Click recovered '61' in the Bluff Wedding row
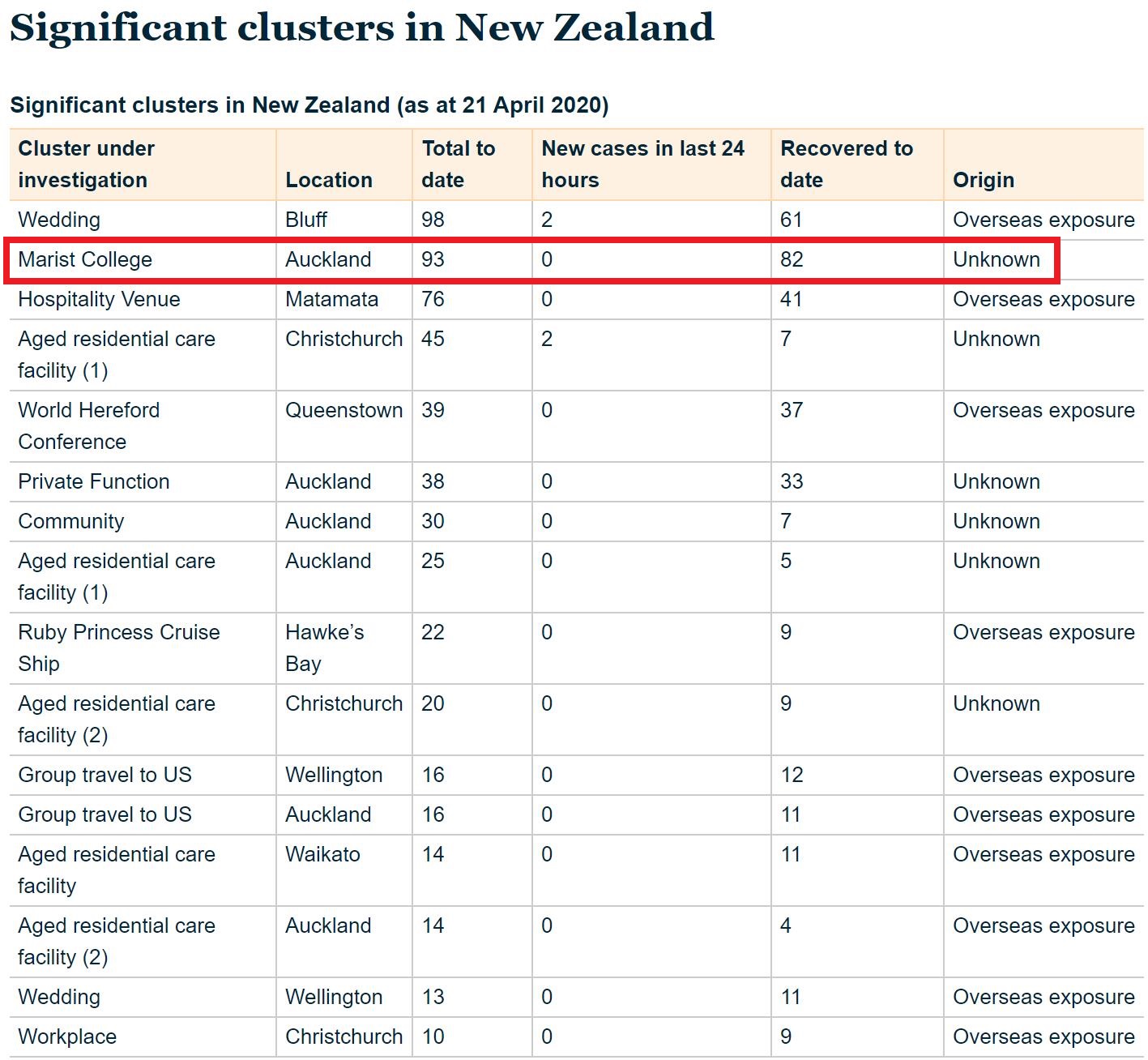Image resolution: width=1148 pixels, height=1060 pixels. coord(792,220)
